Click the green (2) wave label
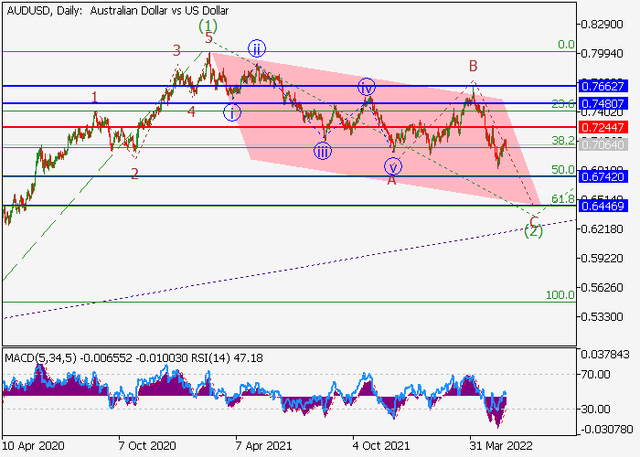This screenshot has width=640, height=457. point(534,231)
